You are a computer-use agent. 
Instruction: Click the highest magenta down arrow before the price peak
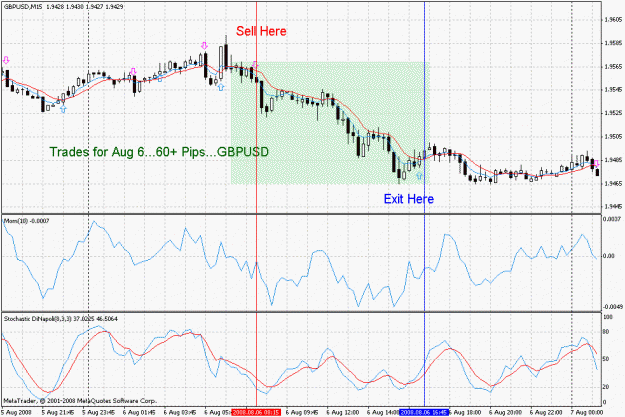click(x=204, y=45)
